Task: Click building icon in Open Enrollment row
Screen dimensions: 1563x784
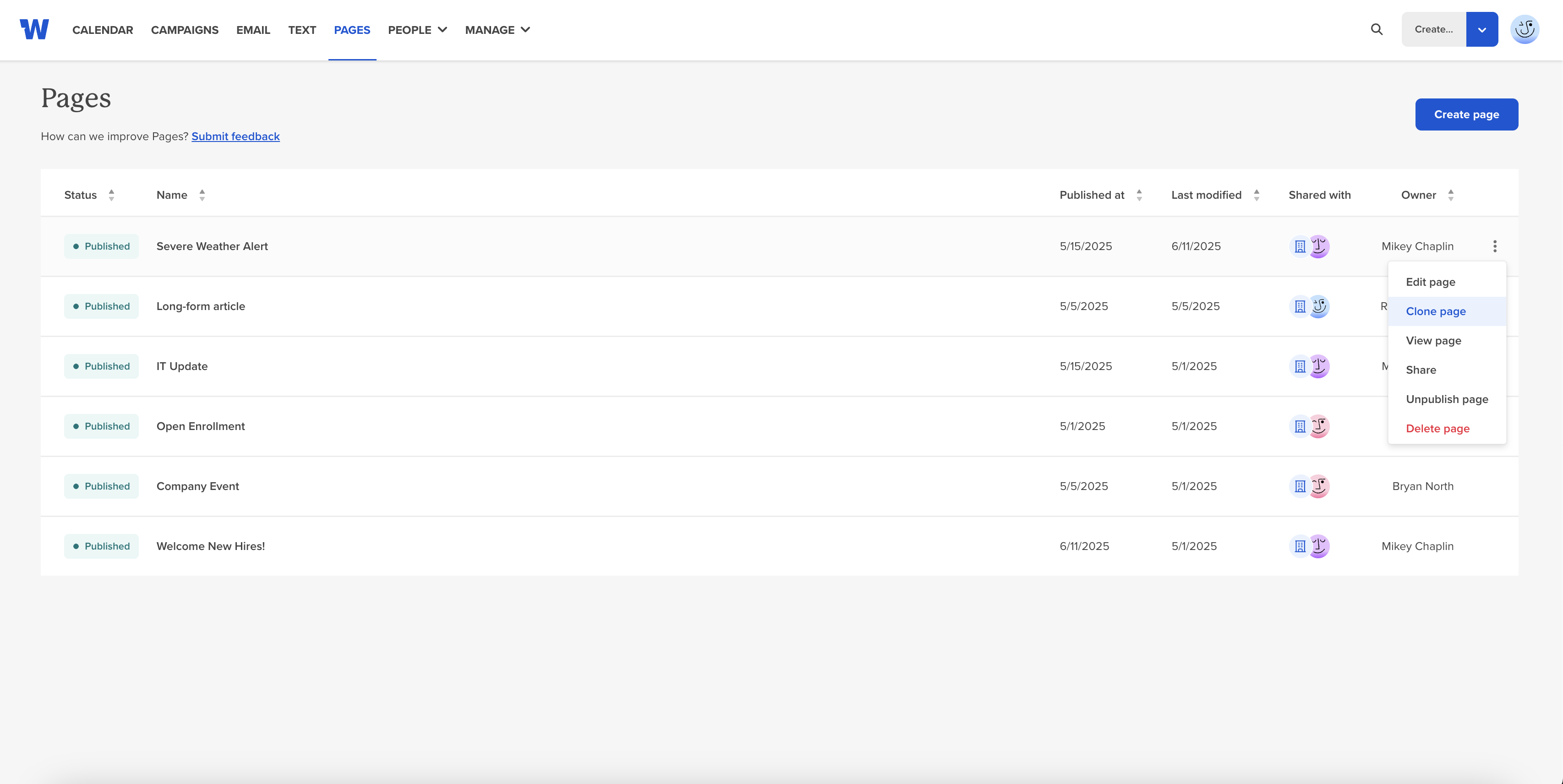Action: click(x=1300, y=426)
